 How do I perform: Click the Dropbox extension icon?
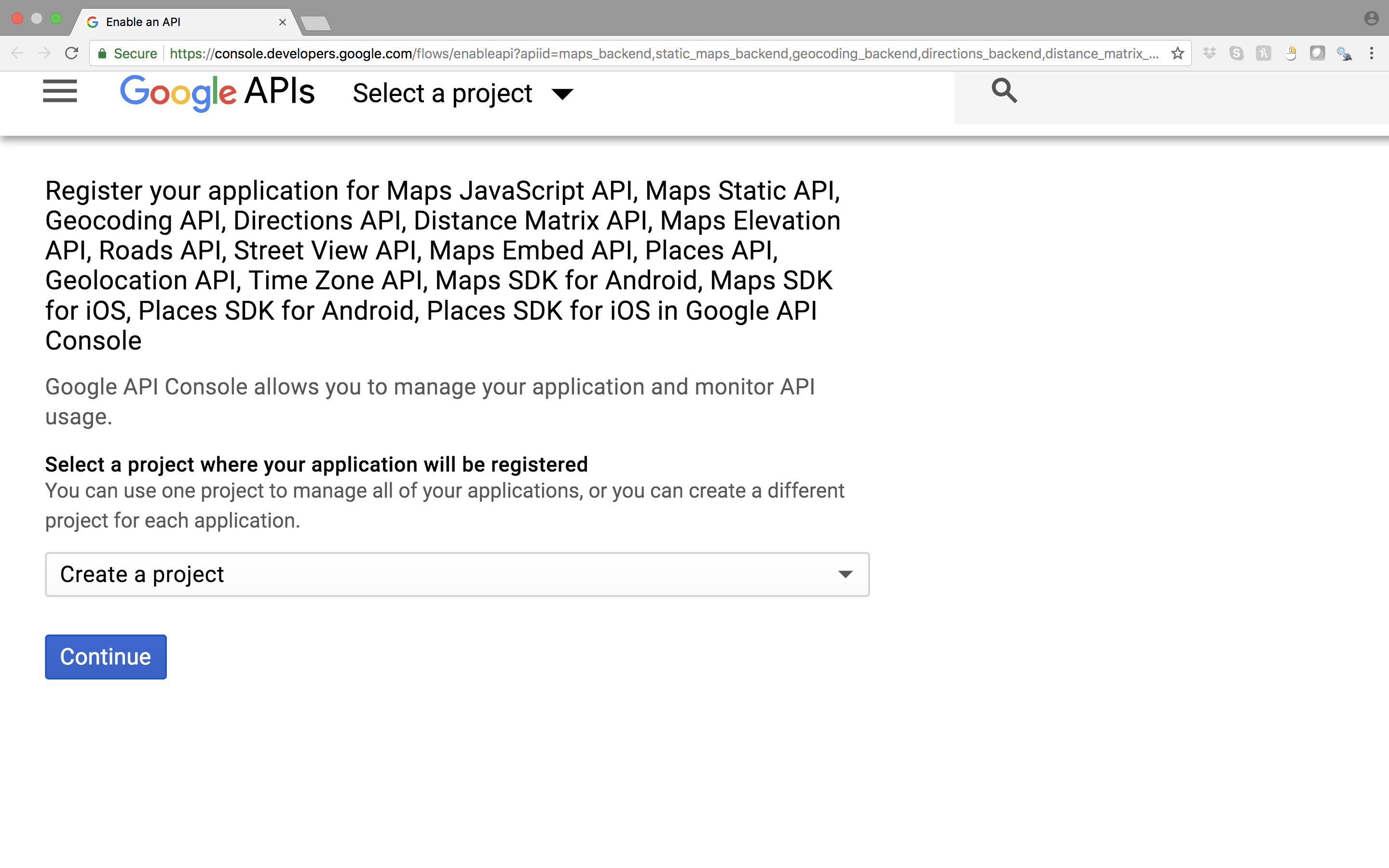(1210, 54)
